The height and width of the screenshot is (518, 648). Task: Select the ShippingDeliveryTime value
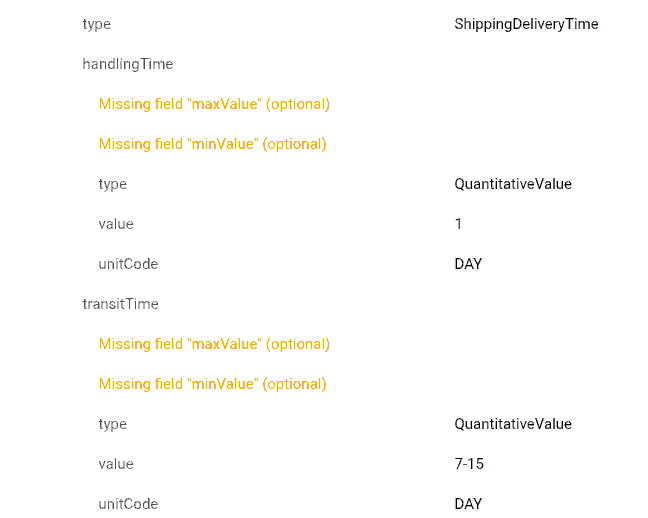tap(526, 24)
